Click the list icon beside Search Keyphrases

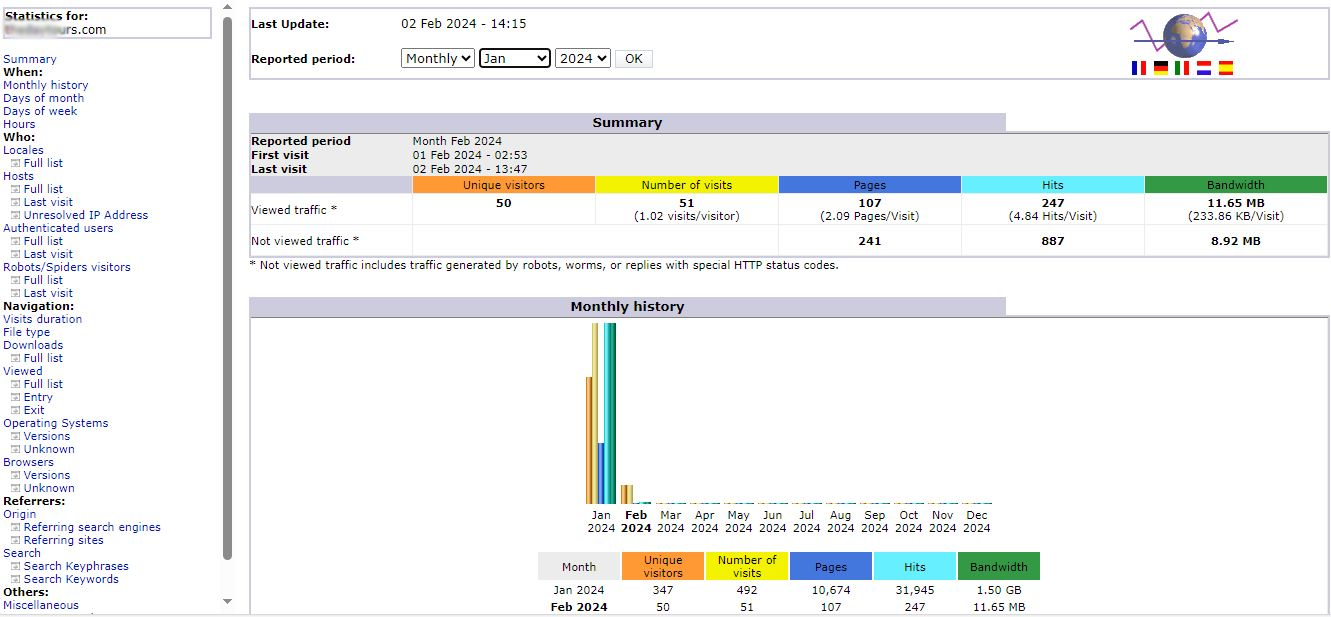point(15,566)
